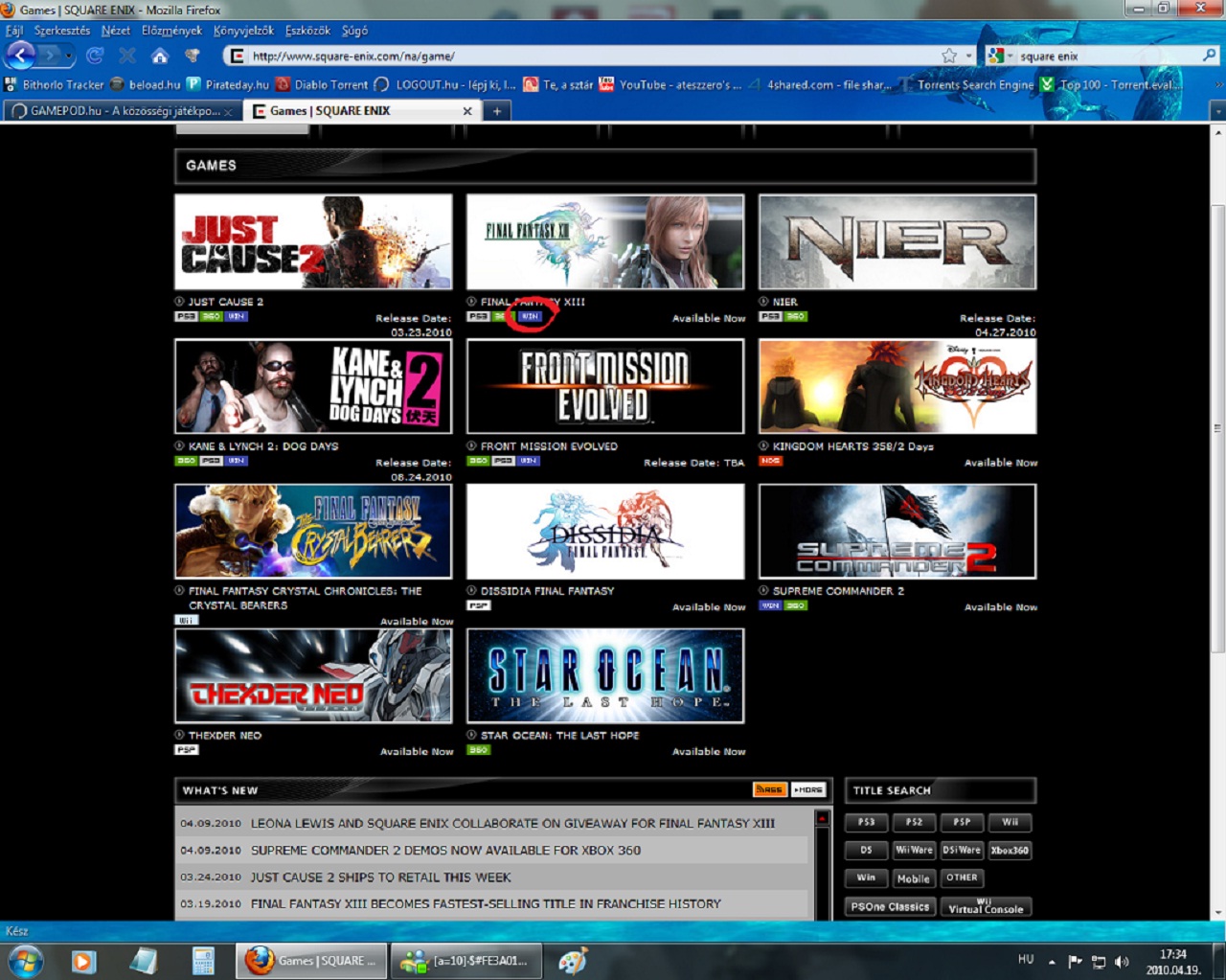Open the YouTube bookmark

(670, 84)
